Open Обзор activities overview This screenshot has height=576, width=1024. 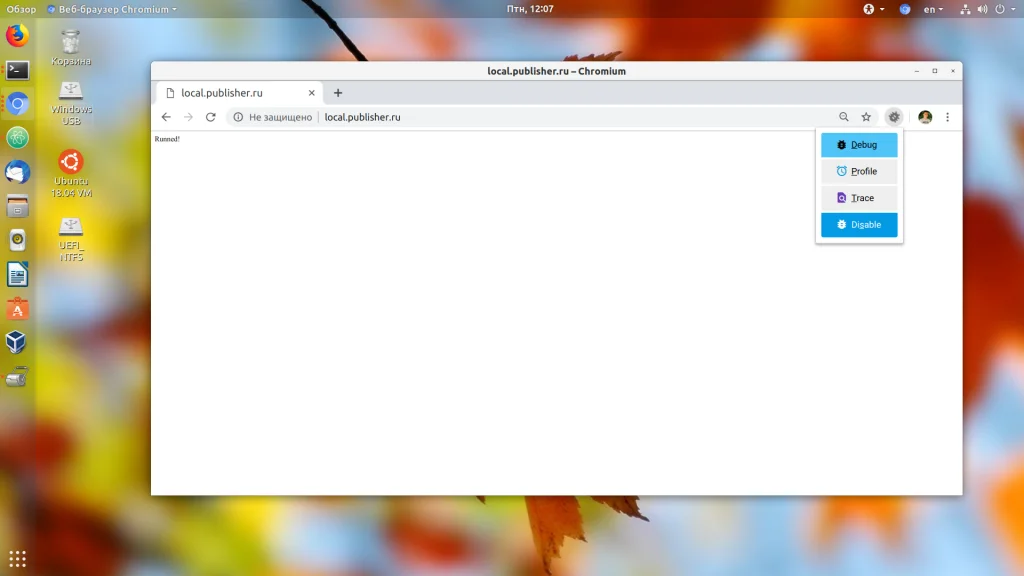(x=21, y=9)
